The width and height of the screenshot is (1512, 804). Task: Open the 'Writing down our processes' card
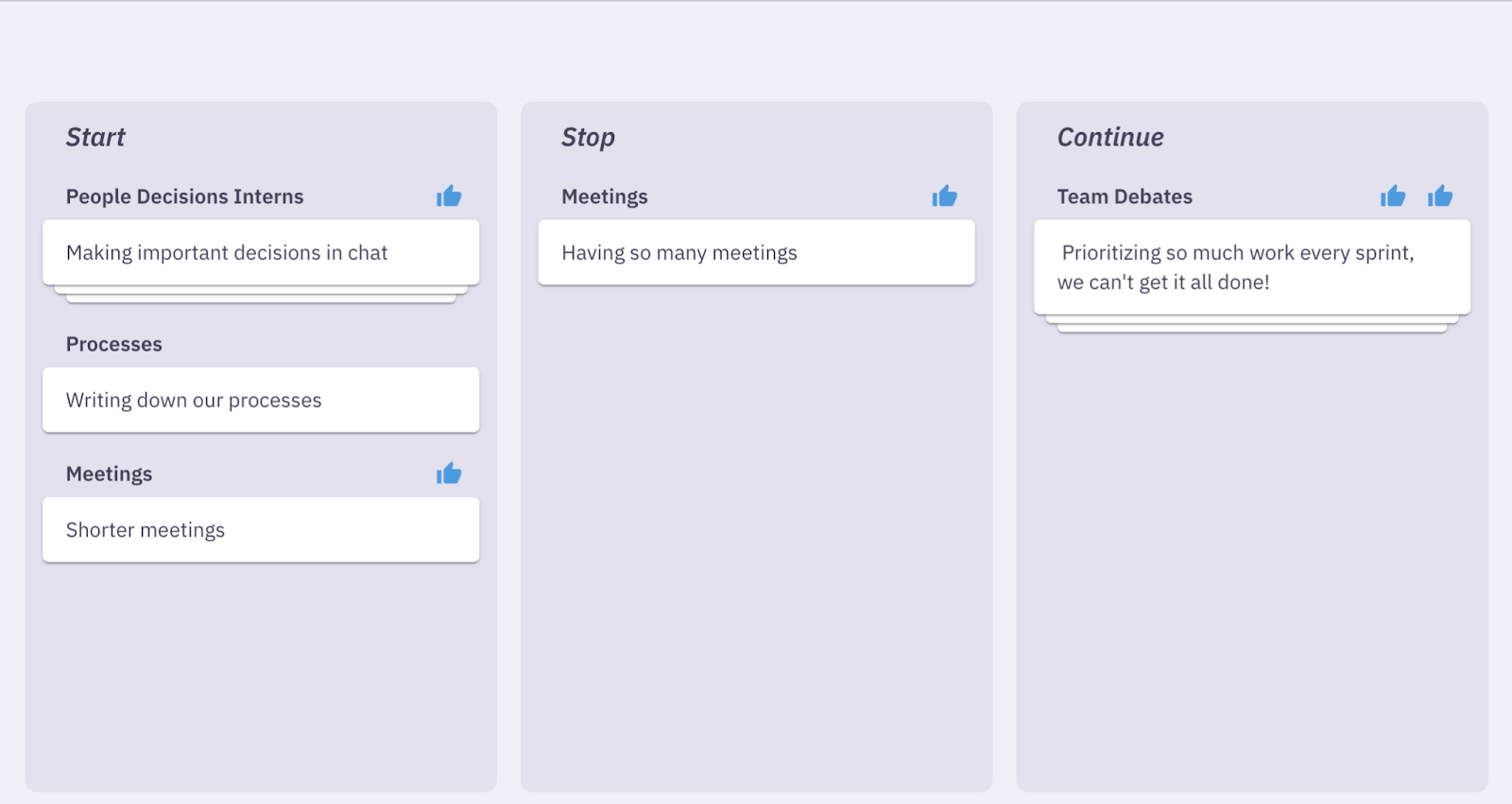point(261,400)
